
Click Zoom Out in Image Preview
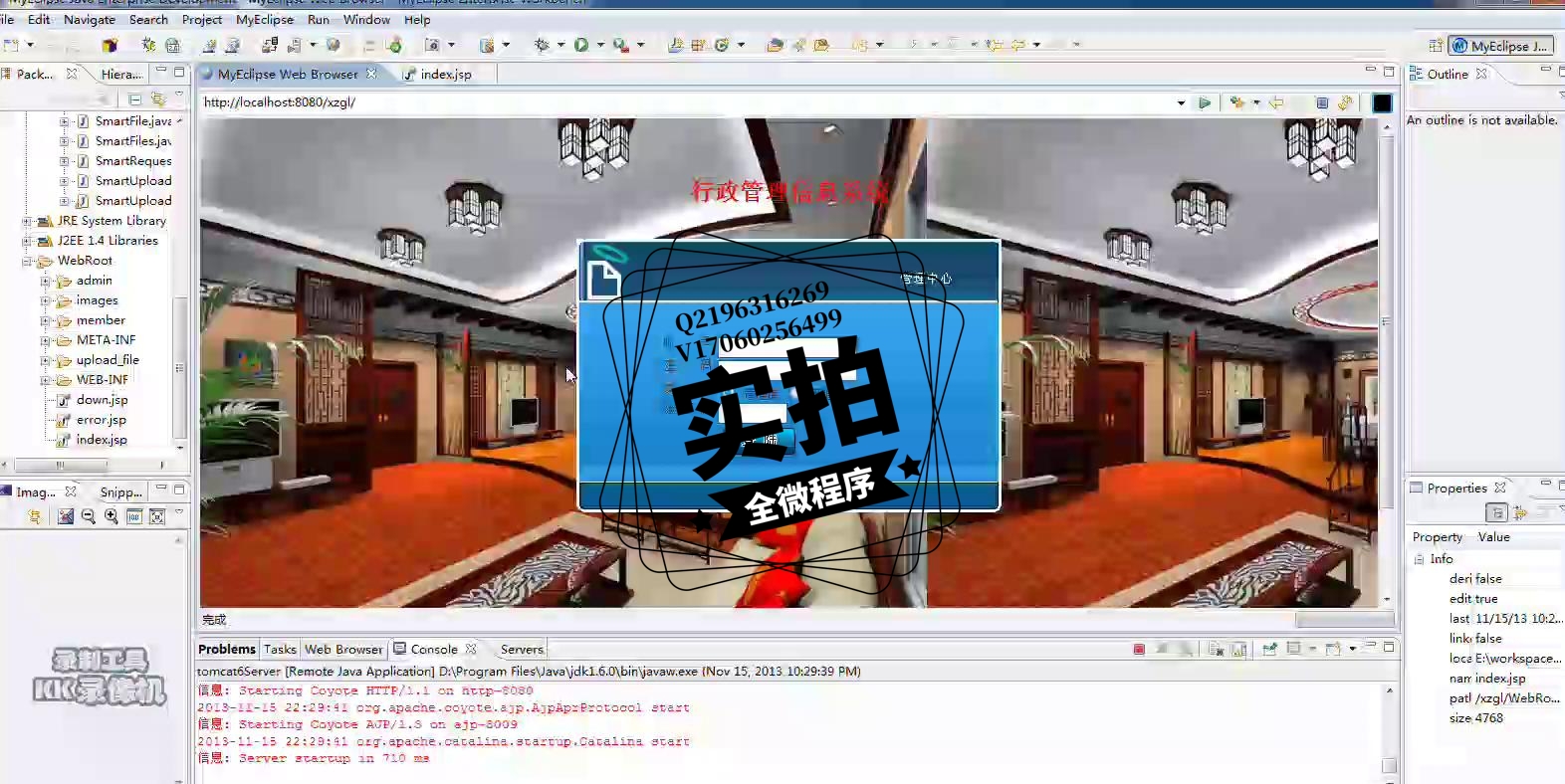tap(89, 516)
